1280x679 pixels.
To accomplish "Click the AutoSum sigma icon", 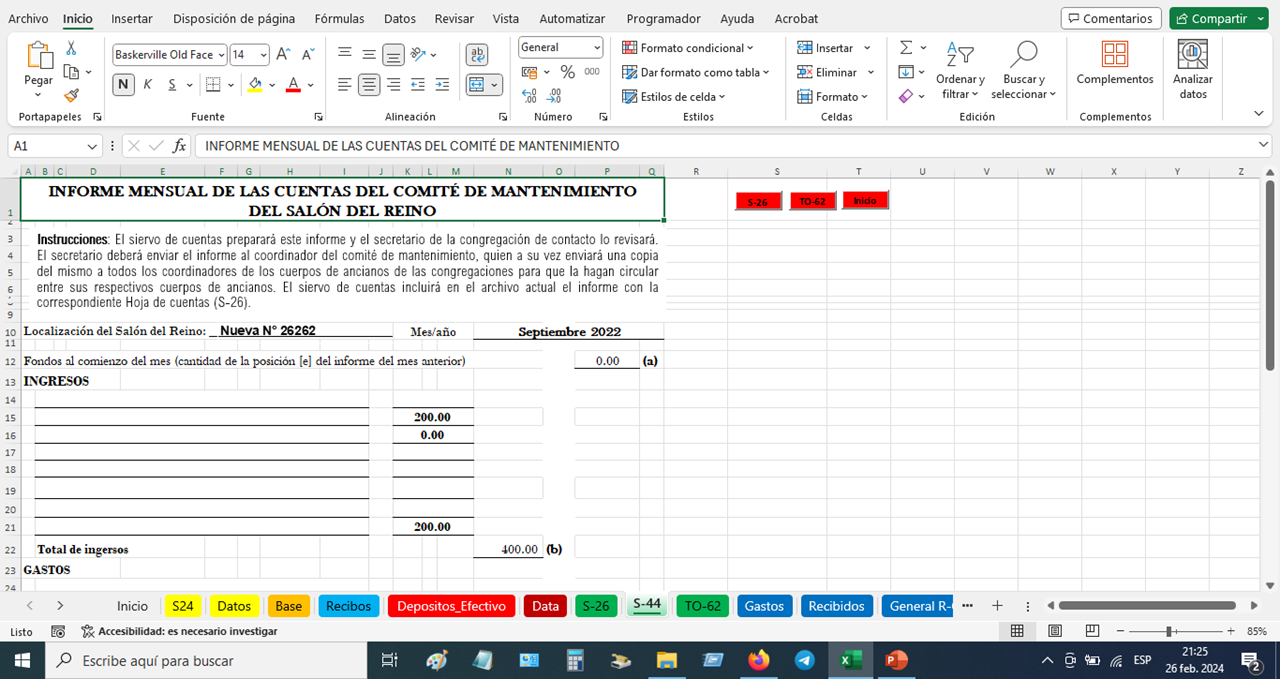I will click(906, 47).
